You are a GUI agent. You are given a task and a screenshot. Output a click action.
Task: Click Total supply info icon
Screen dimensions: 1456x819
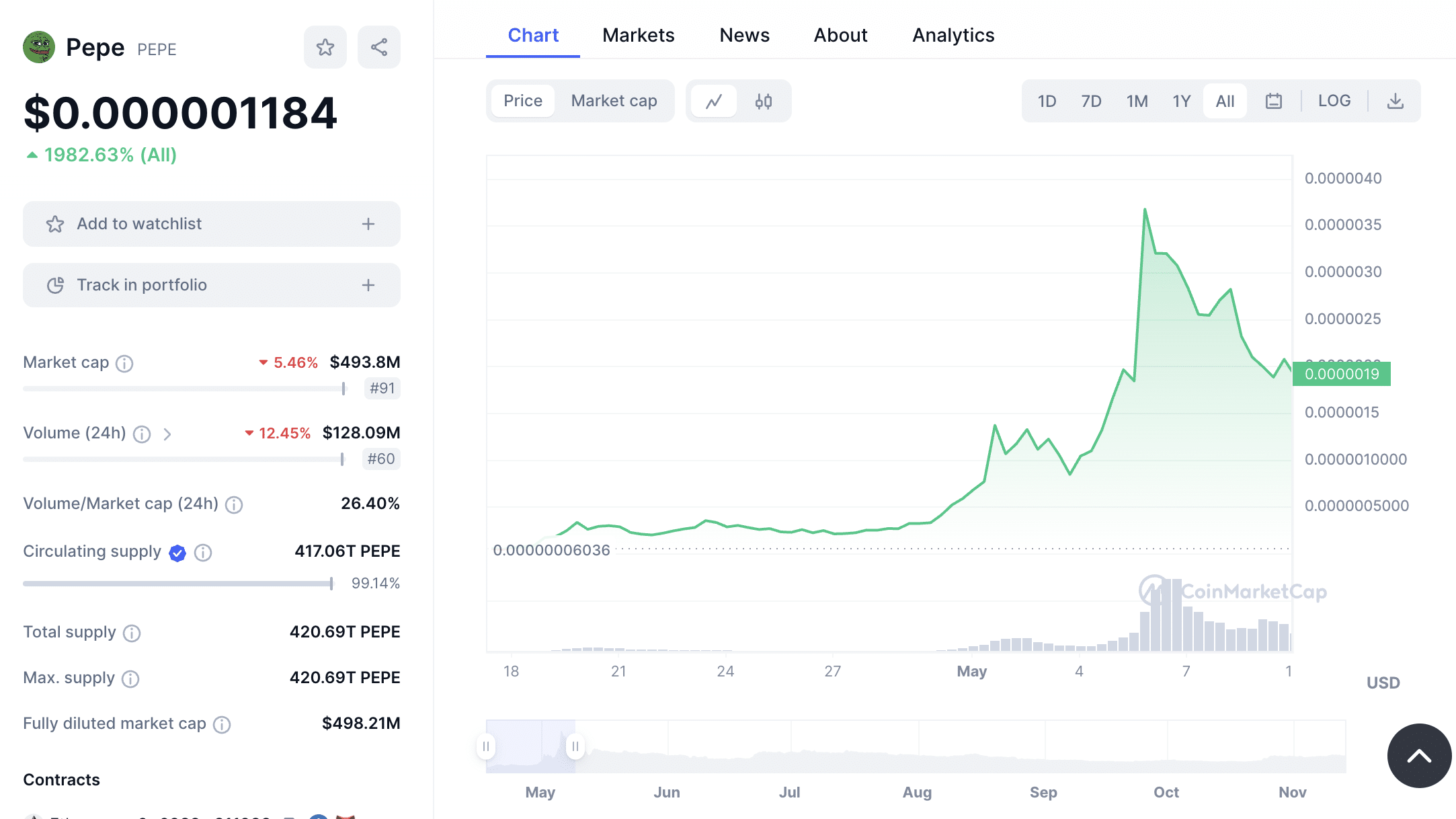[132, 633]
